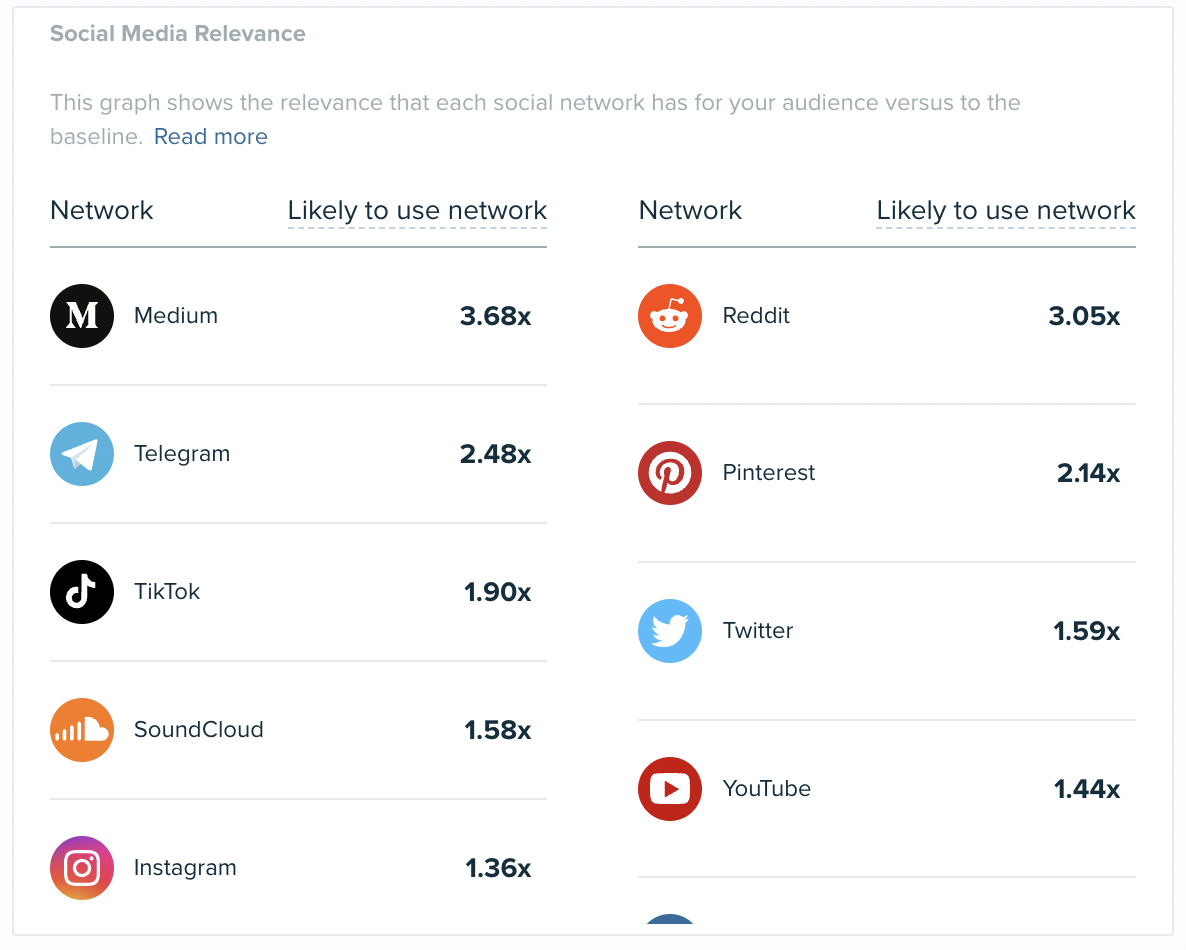Click the TikTok logo icon

coord(82,592)
